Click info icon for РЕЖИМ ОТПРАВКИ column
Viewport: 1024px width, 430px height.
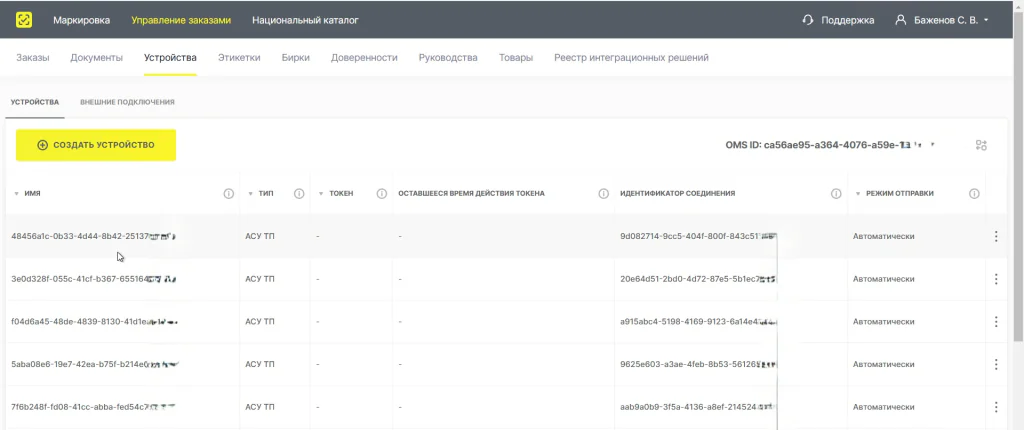click(974, 194)
